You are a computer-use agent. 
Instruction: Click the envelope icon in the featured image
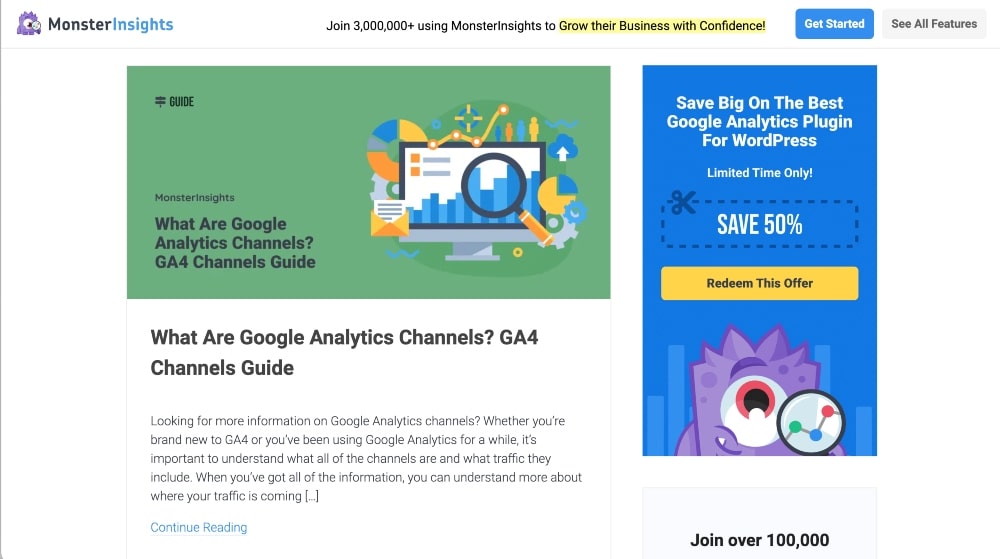click(x=389, y=218)
